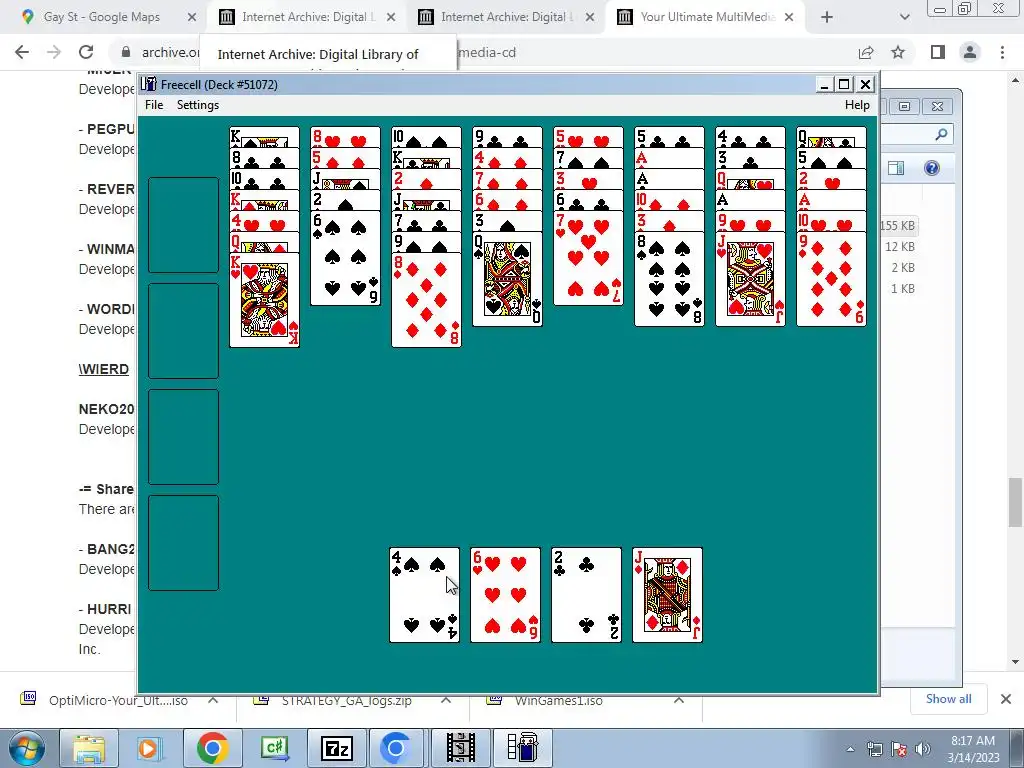1024x768 pixels.
Task: Close Your Ultimate MultiMedia tab
Action: coord(789,18)
